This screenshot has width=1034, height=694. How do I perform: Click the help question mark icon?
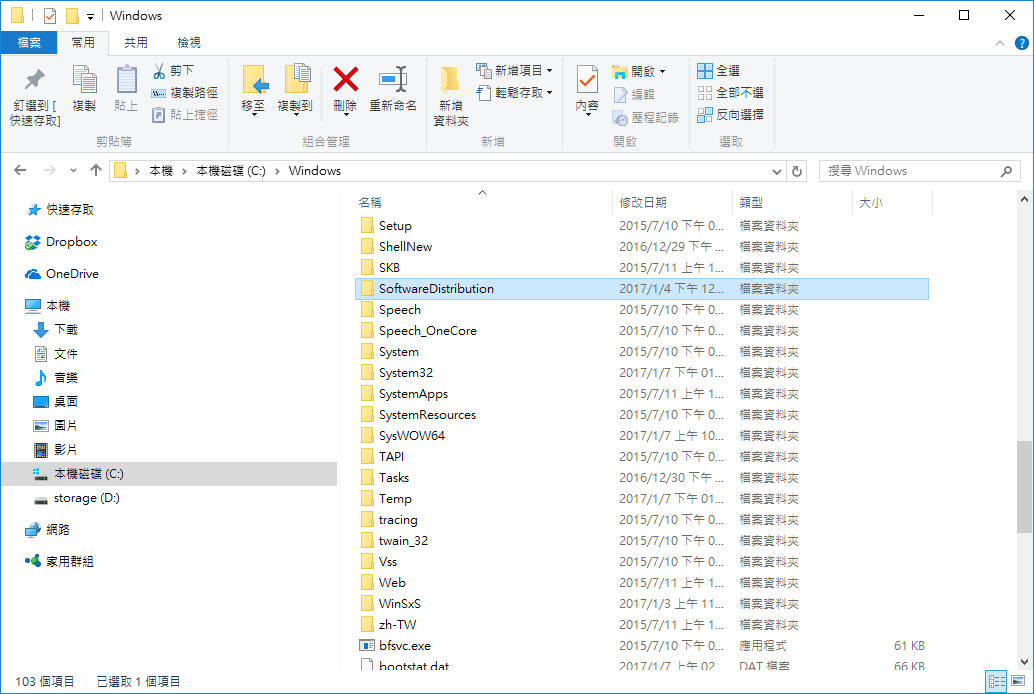(x=1021, y=43)
